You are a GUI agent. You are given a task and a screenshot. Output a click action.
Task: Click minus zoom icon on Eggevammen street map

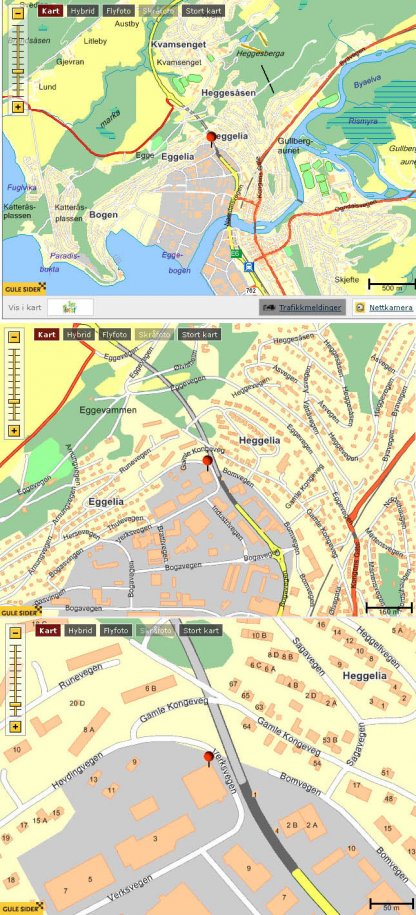tap(15, 337)
